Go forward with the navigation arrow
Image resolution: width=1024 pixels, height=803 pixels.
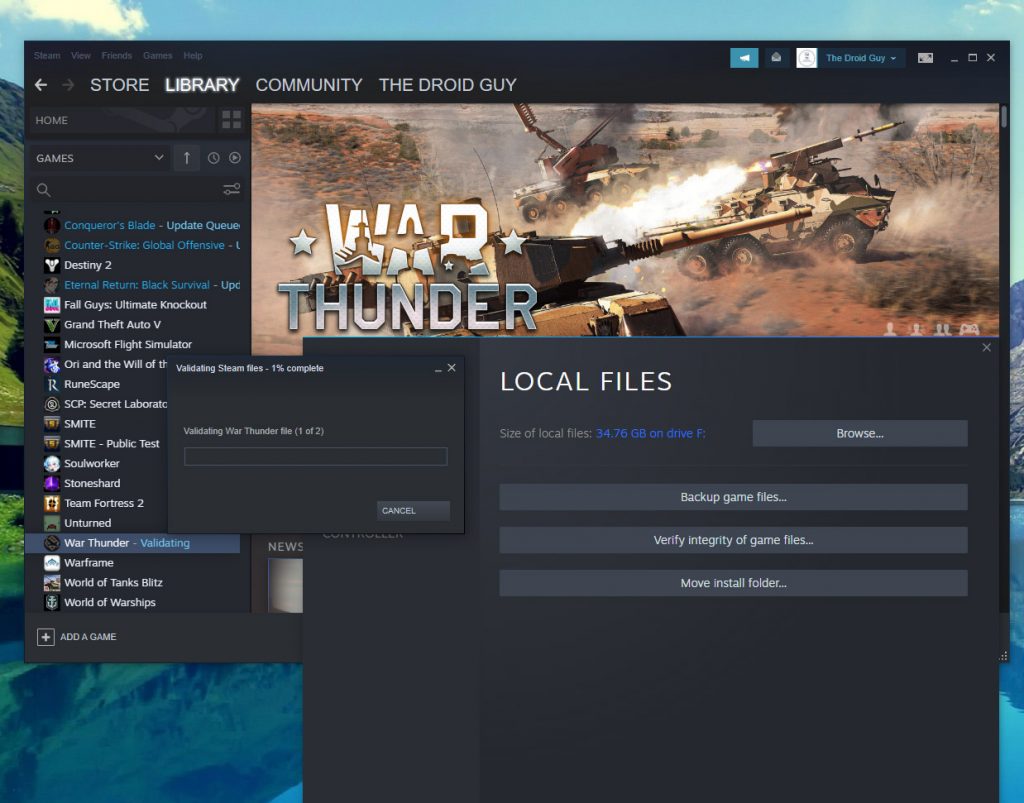click(68, 85)
